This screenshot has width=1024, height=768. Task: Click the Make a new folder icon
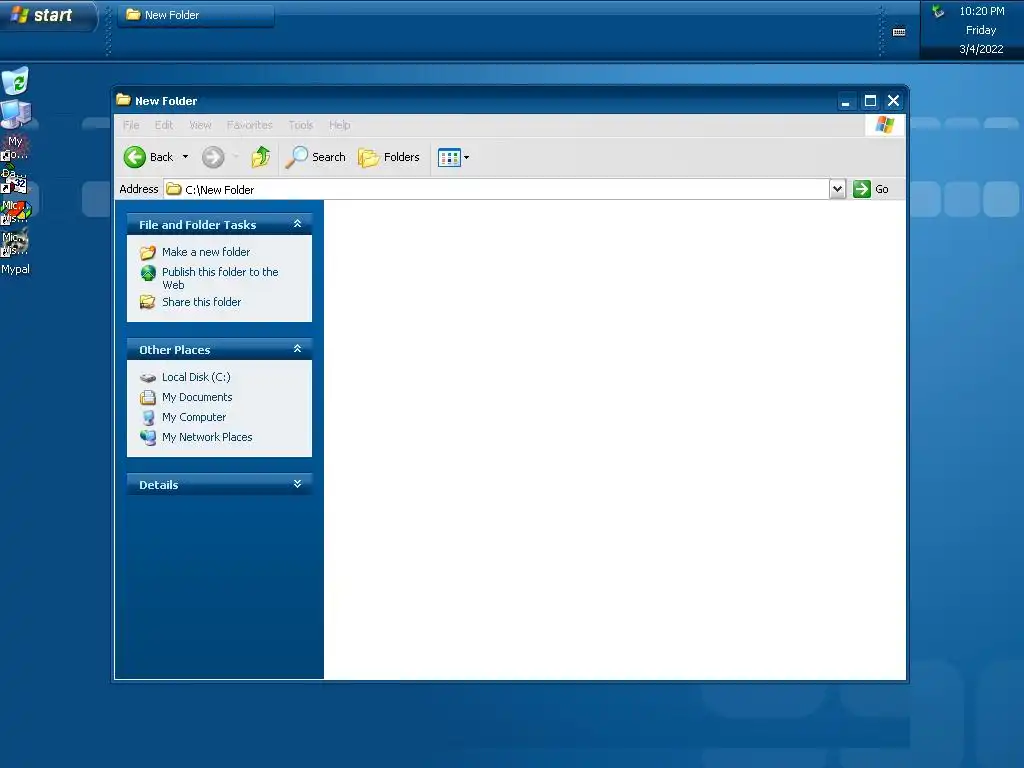pyautogui.click(x=148, y=252)
